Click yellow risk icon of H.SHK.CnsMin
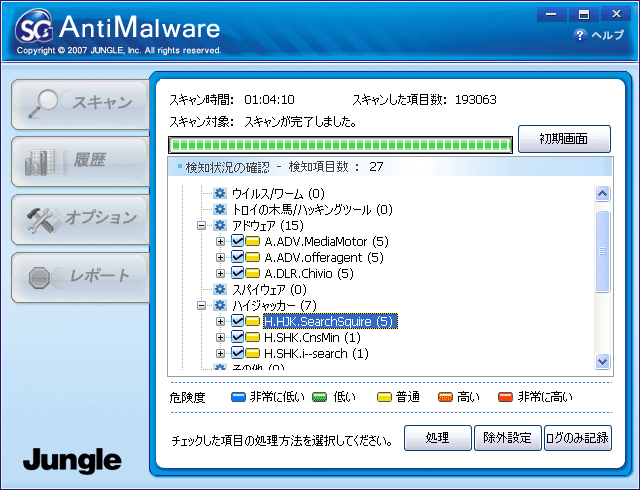 click(x=253, y=337)
